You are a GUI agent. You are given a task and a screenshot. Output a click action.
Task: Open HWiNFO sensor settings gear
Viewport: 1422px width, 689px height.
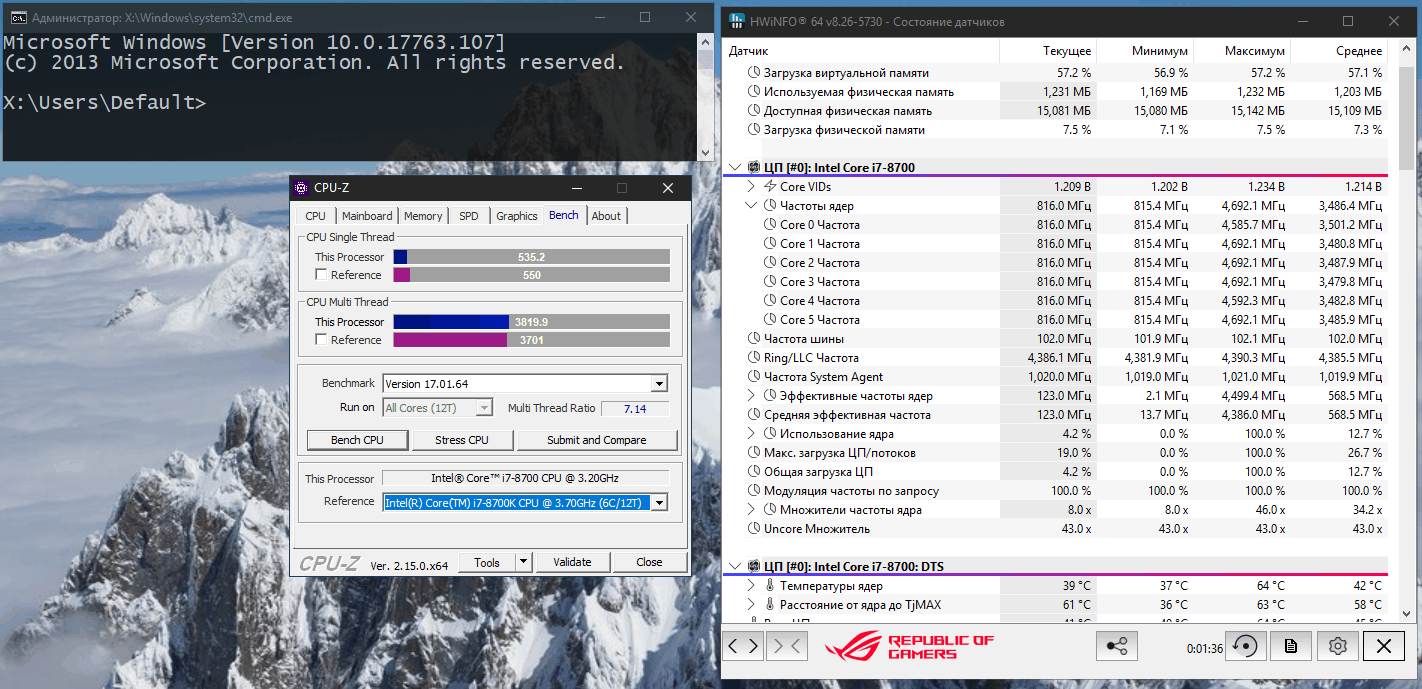[x=1338, y=646]
